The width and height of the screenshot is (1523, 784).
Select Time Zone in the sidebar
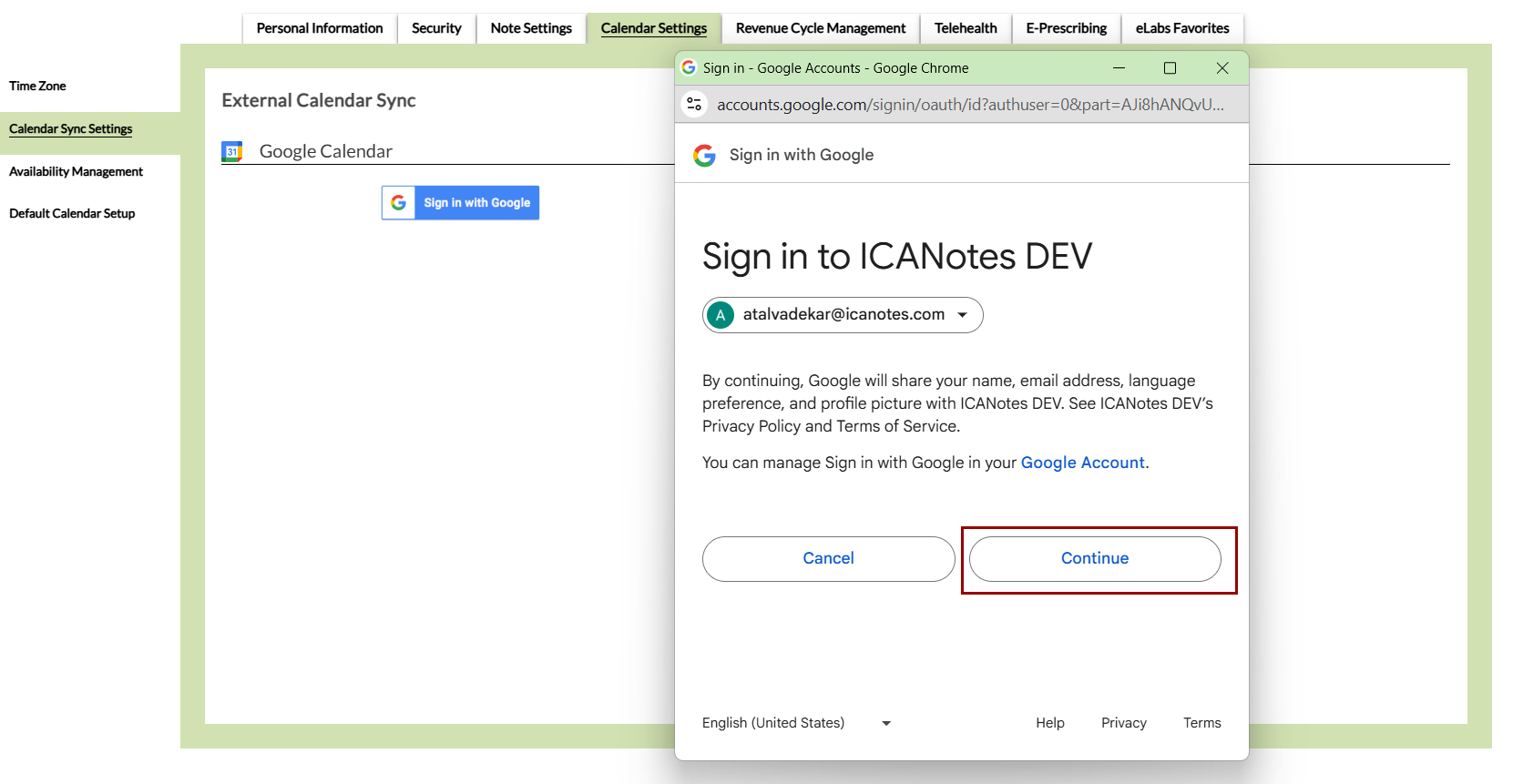coord(37,87)
